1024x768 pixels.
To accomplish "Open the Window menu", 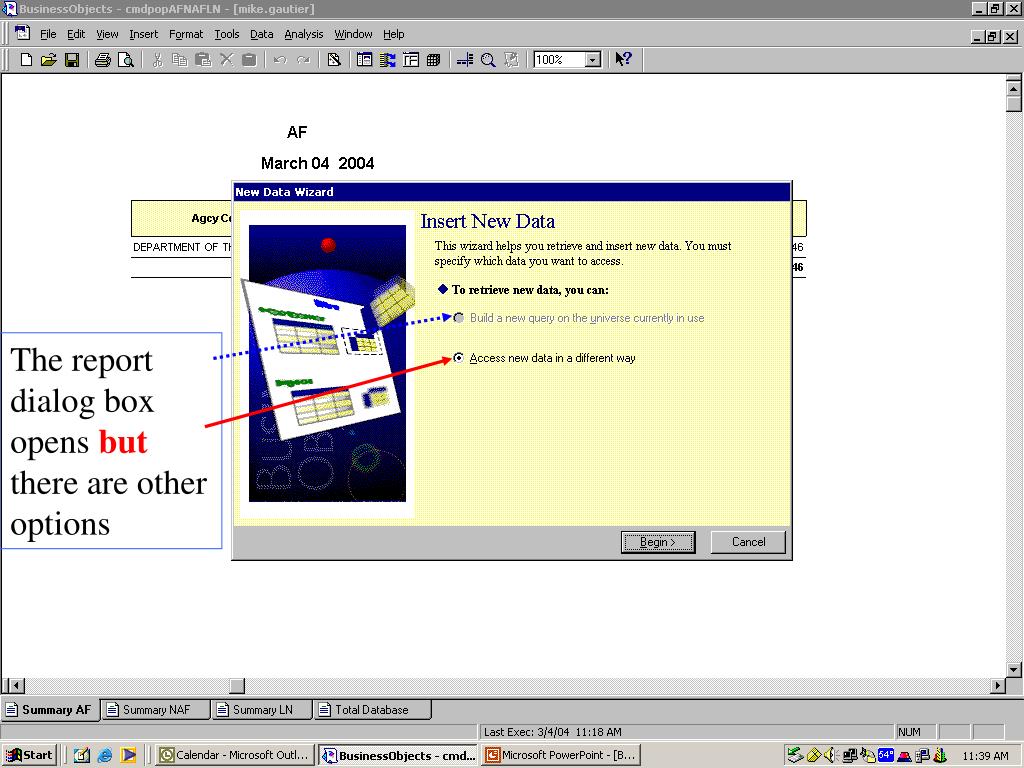I will point(353,34).
